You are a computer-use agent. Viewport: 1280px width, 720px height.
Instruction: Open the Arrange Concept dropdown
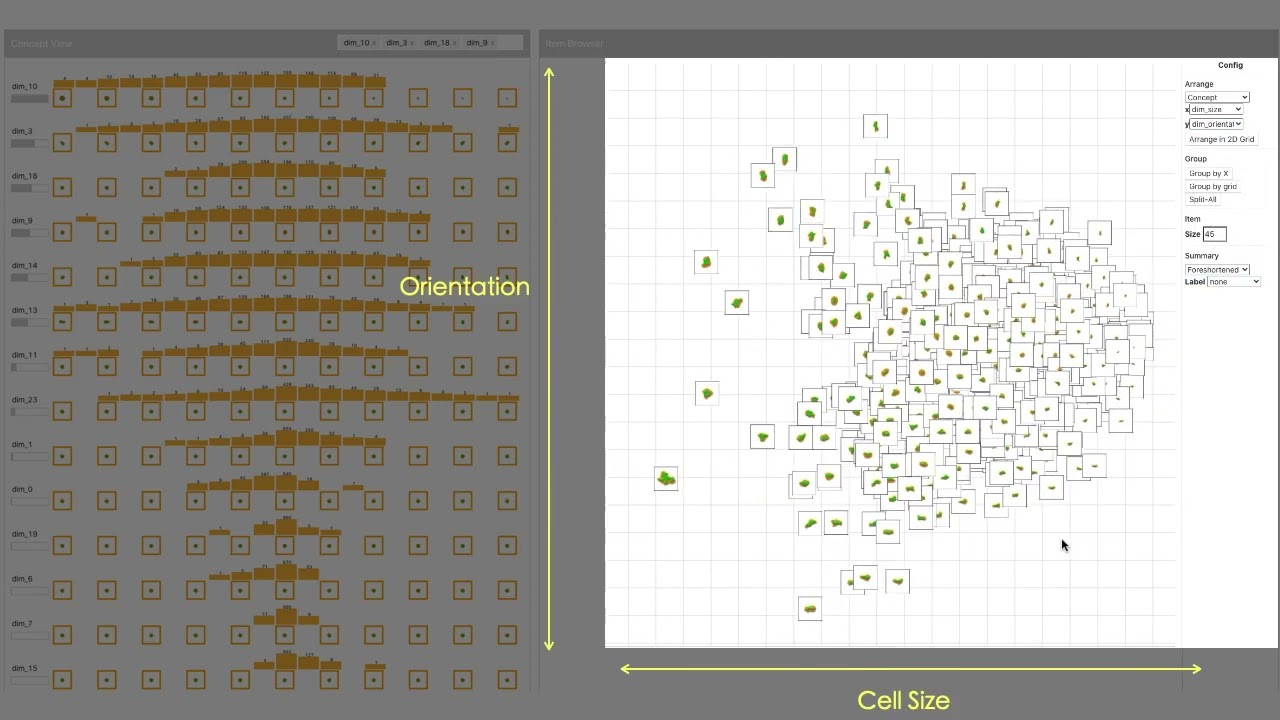[x=1217, y=97]
